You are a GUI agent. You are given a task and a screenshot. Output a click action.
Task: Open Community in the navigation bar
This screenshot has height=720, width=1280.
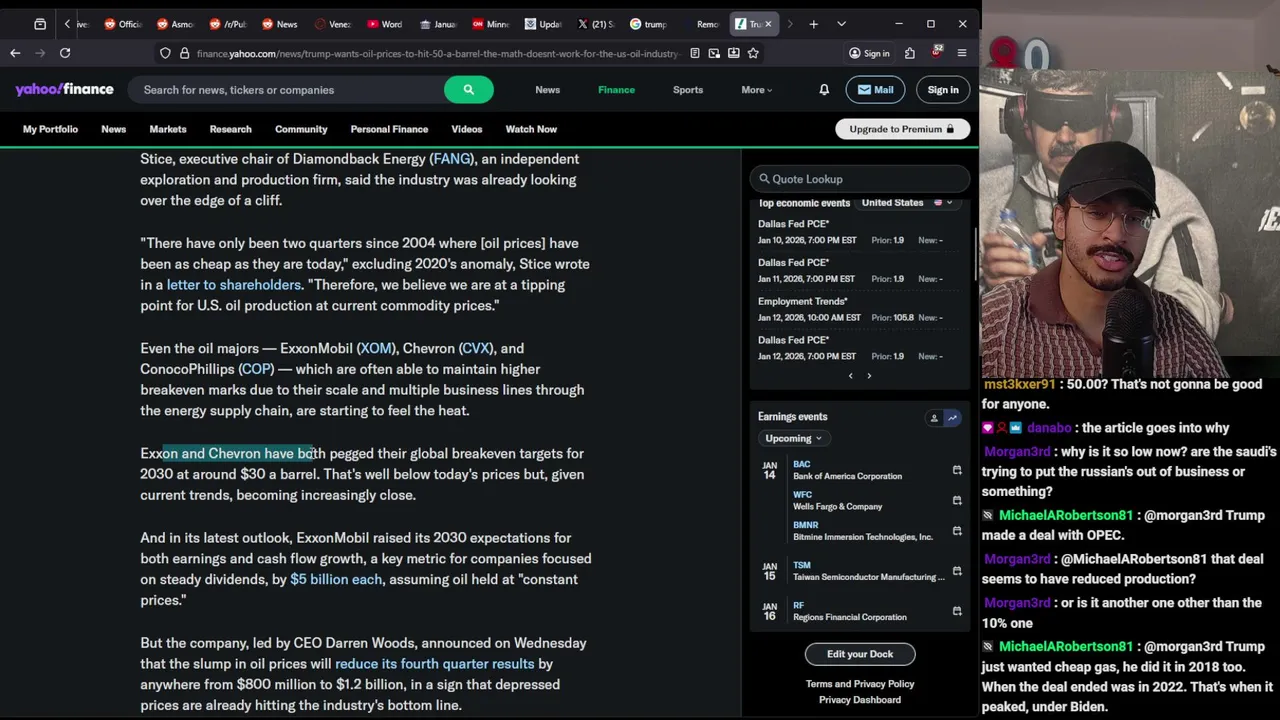click(301, 129)
